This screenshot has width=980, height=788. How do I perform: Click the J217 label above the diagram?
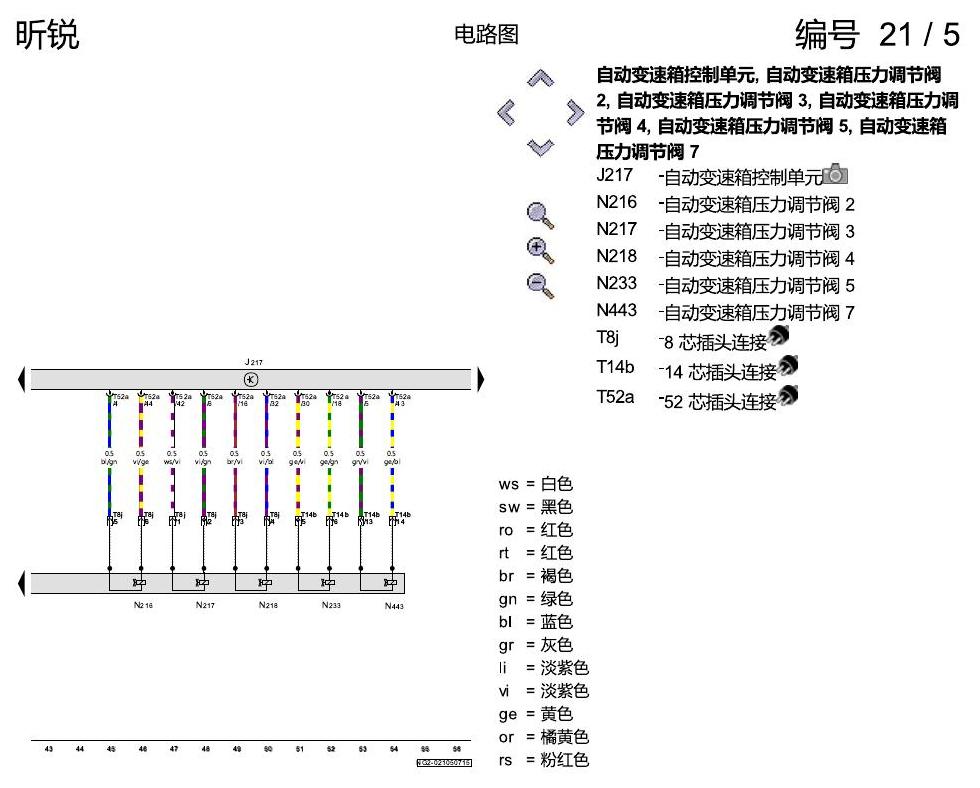click(x=253, y=362)
